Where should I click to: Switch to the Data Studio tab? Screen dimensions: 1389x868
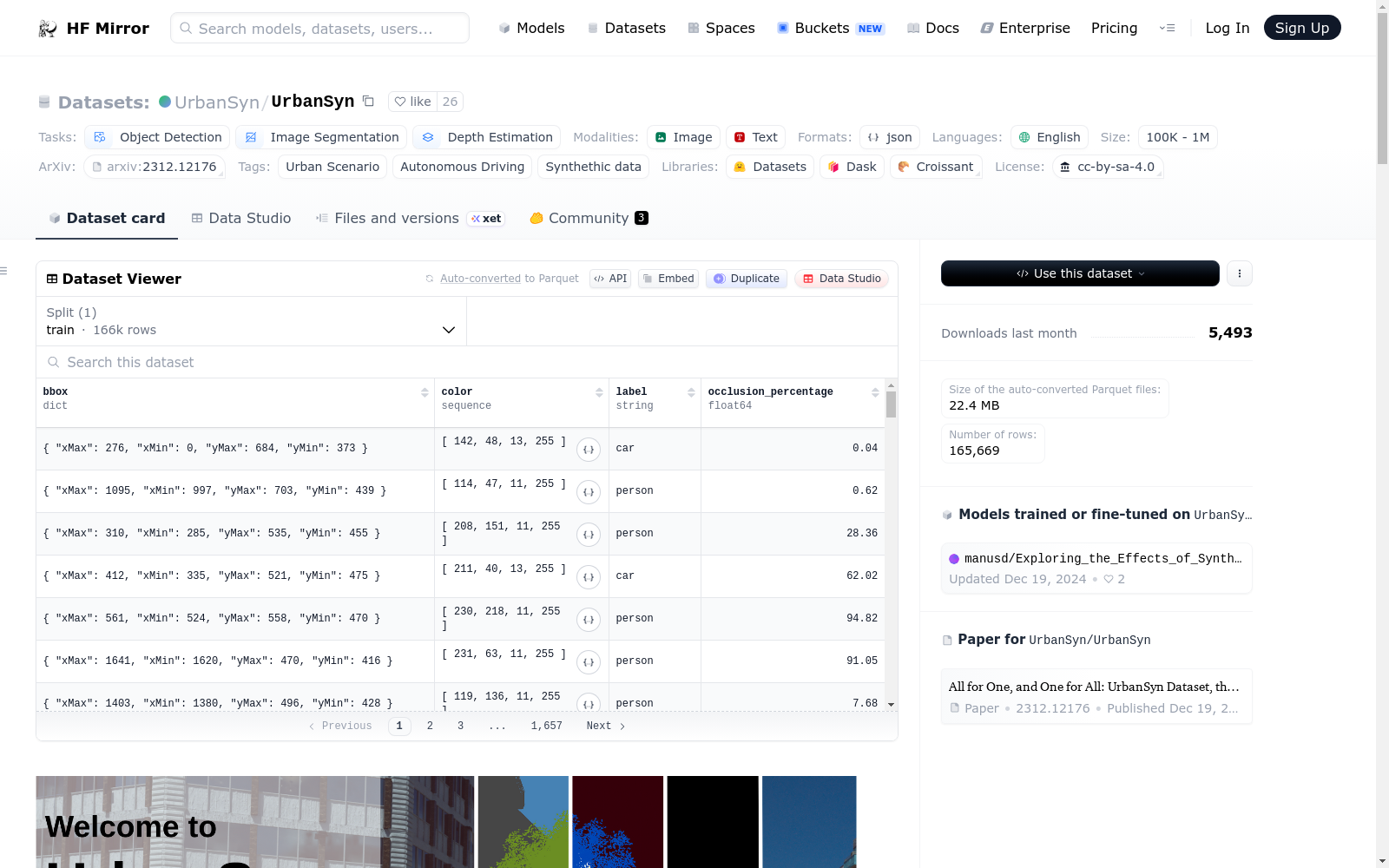241,218
